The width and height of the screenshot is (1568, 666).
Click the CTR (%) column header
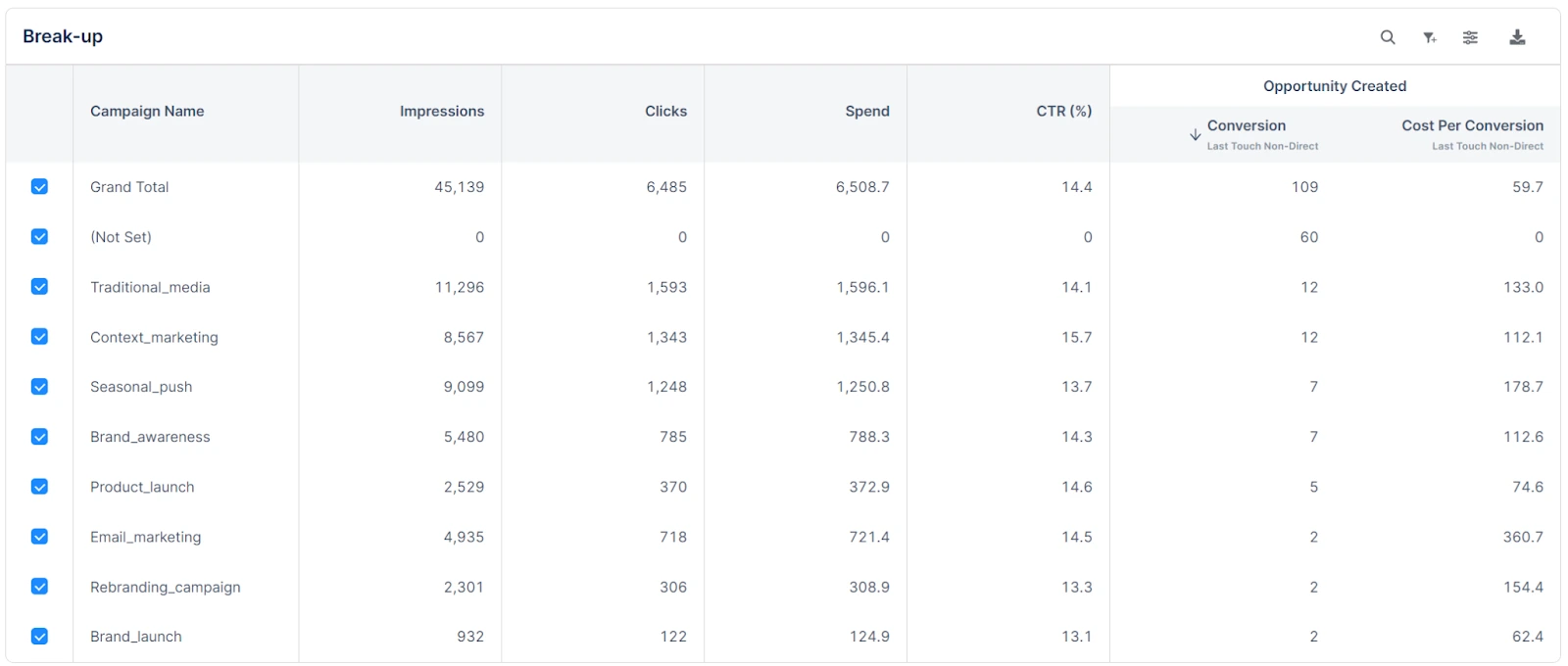(x=1063, y=111)
